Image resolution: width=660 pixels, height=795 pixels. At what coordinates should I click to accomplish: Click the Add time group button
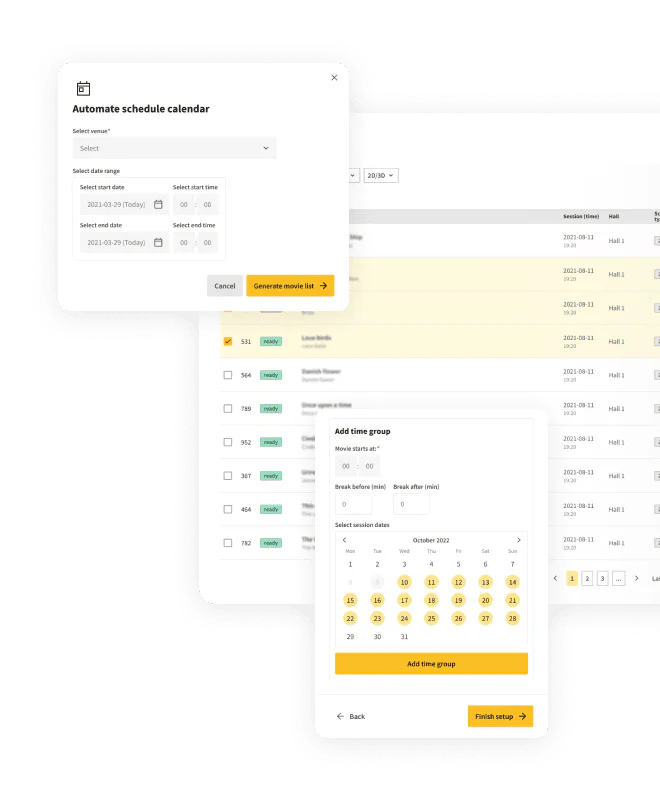point(431,664)
